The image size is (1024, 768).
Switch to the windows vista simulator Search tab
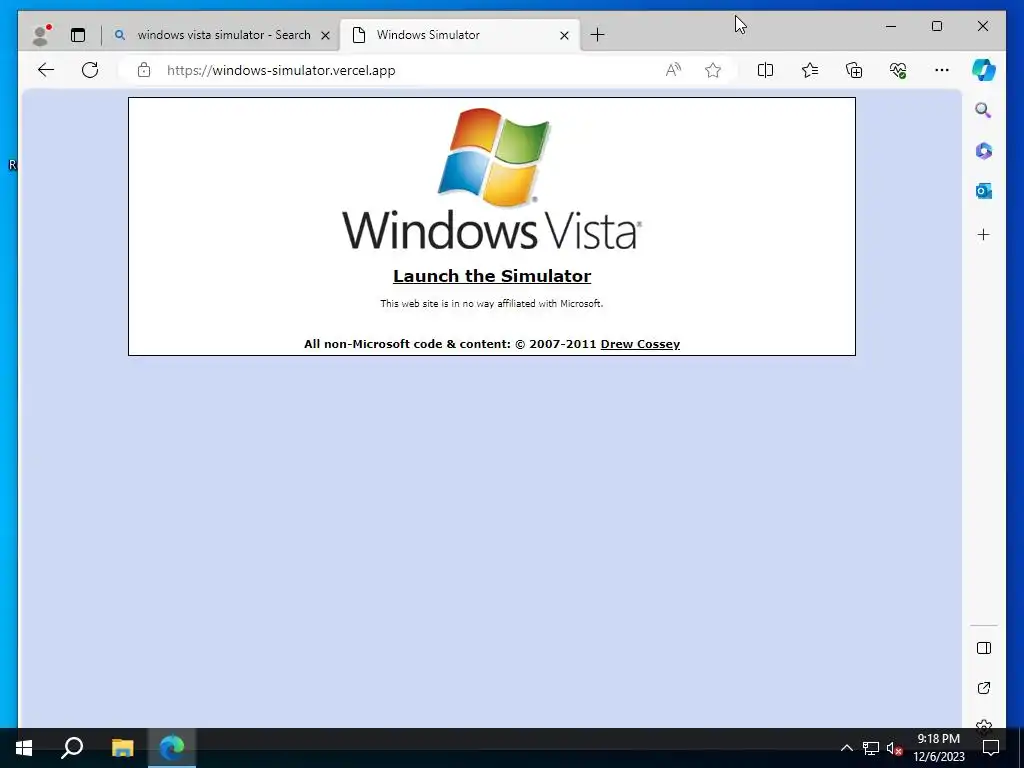coord(222,35)
